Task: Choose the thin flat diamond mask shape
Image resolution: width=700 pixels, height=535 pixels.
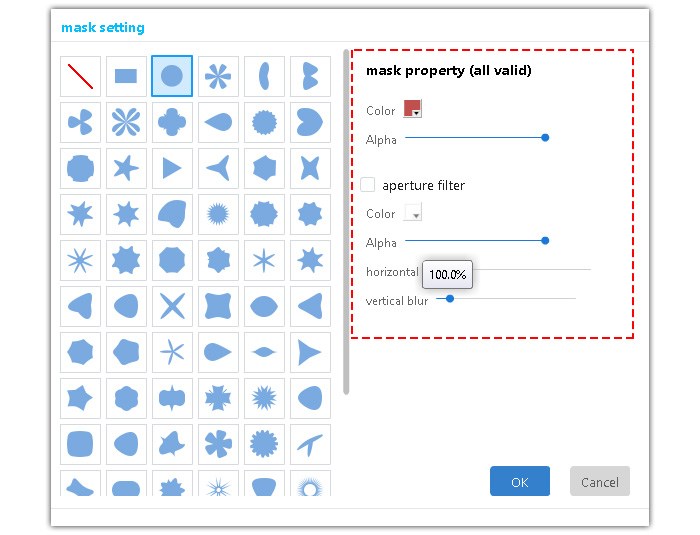Action: (264, 352)
